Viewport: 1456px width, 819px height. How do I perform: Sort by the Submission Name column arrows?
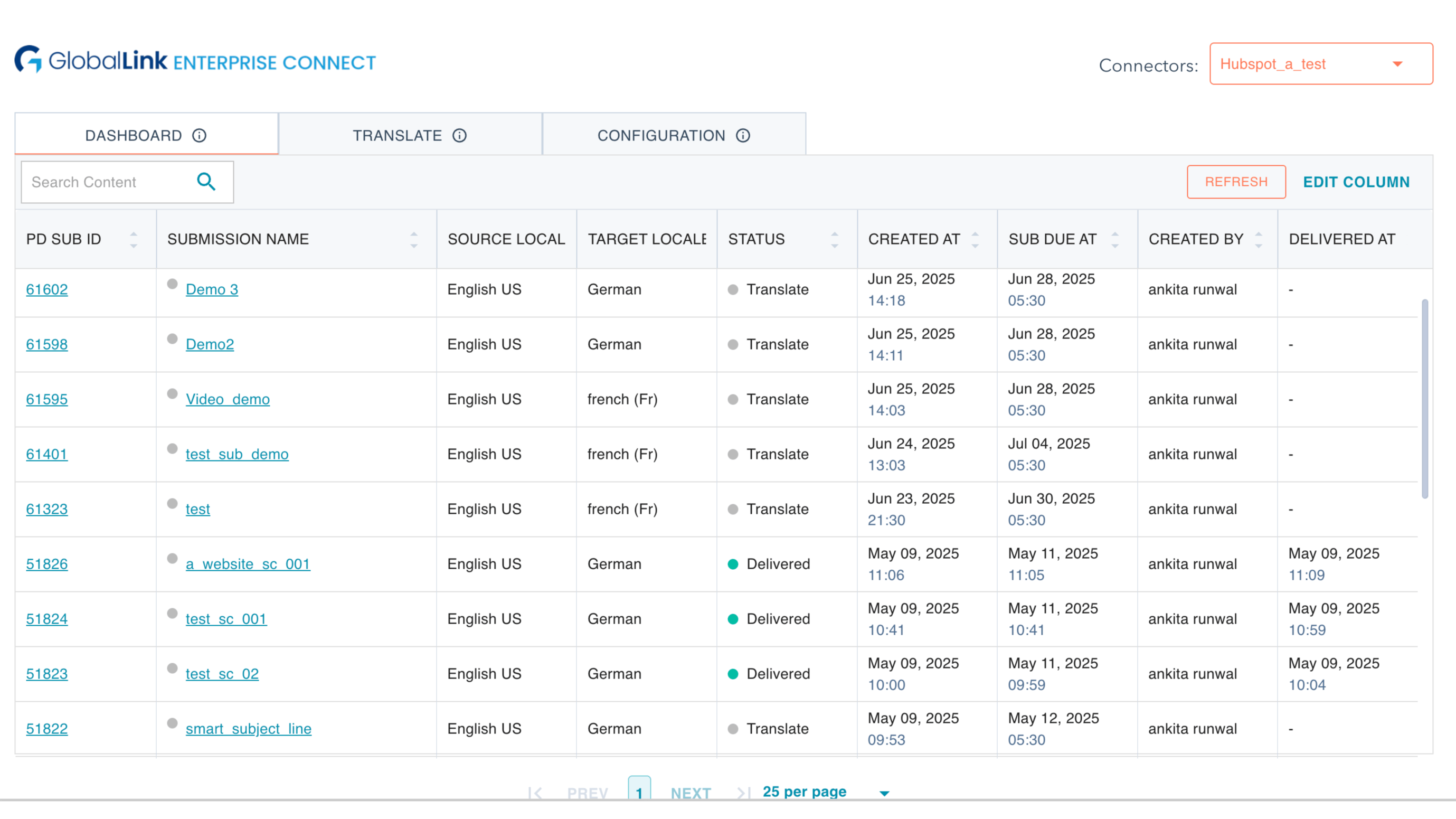click(414, 240)
